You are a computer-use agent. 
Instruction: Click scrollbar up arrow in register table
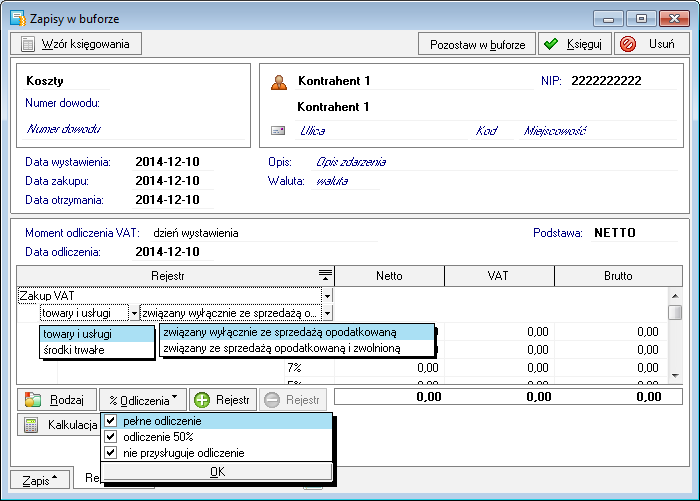coord(675,296)
